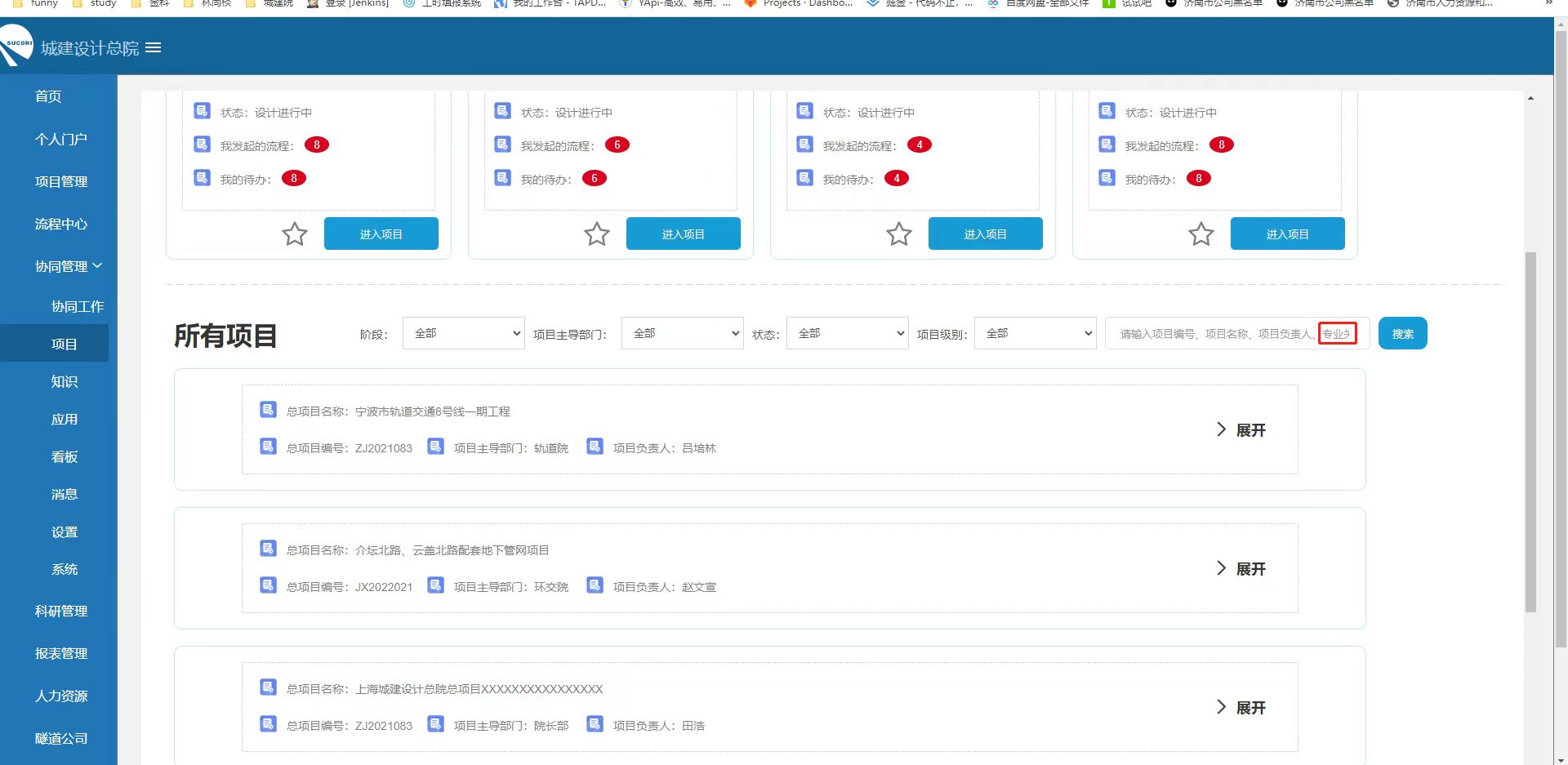
Task: Open 个人门户 in the sidebar
Action: tap(60, 139)
